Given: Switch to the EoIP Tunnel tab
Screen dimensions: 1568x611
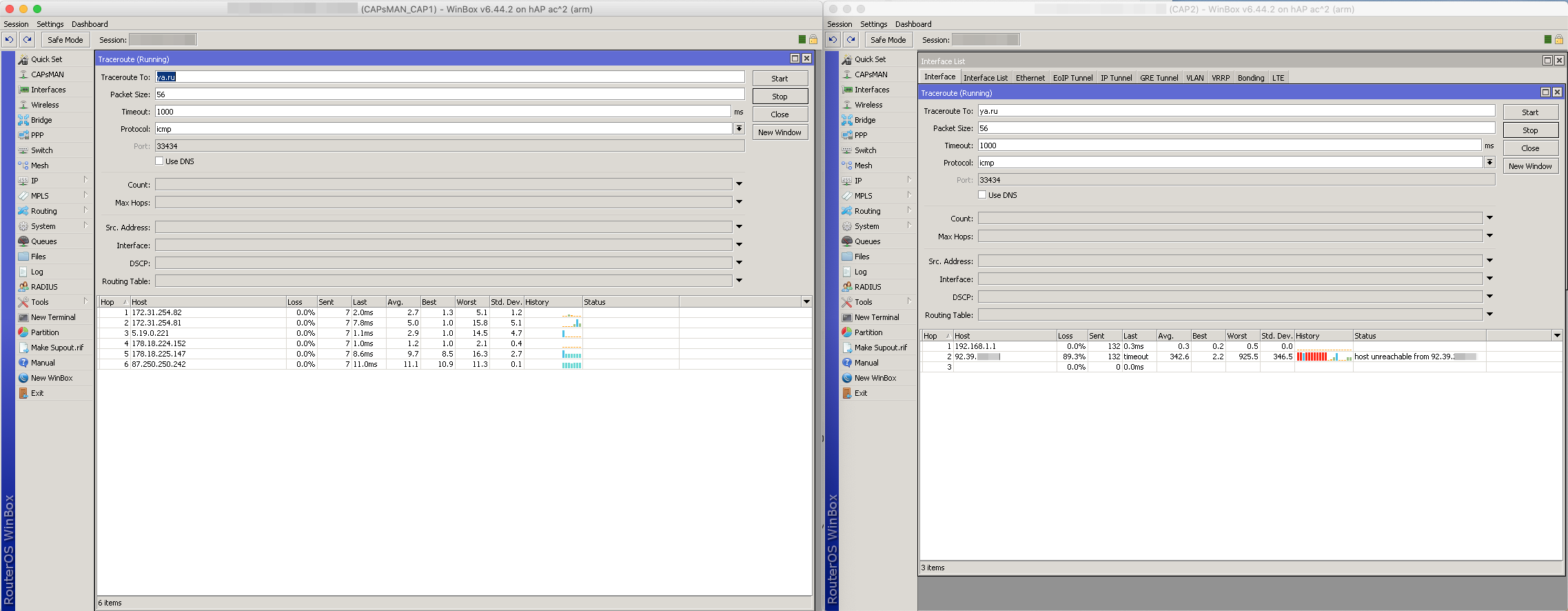Looking at the screenshot, I should [x=1072, y=78].
